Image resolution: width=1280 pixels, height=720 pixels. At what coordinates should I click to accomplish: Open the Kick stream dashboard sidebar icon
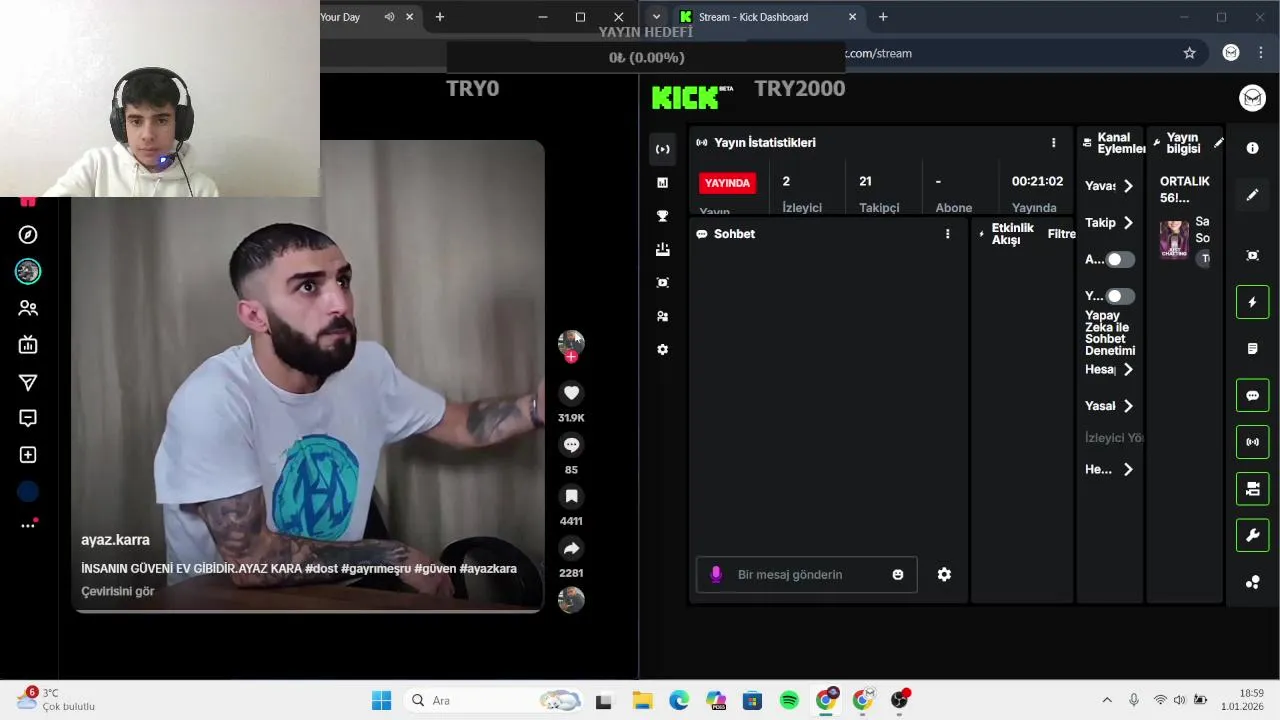[662, 149]
